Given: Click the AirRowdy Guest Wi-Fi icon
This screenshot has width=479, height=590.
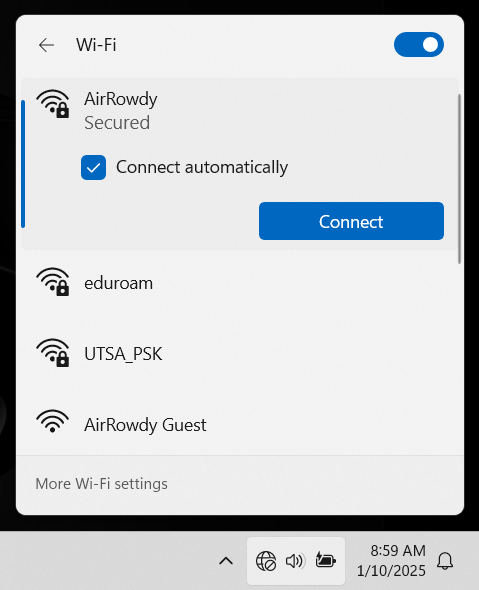Looking at the screenshot, I should tap(53, 421).
